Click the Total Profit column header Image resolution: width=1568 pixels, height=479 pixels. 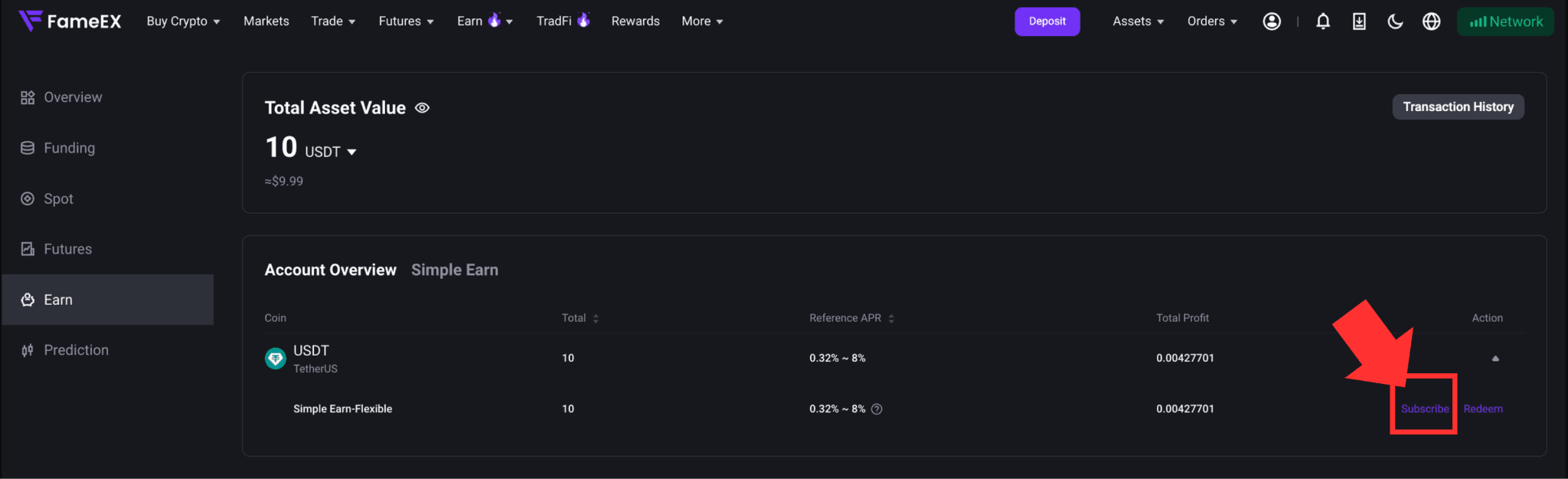(x=1182, y=318)
